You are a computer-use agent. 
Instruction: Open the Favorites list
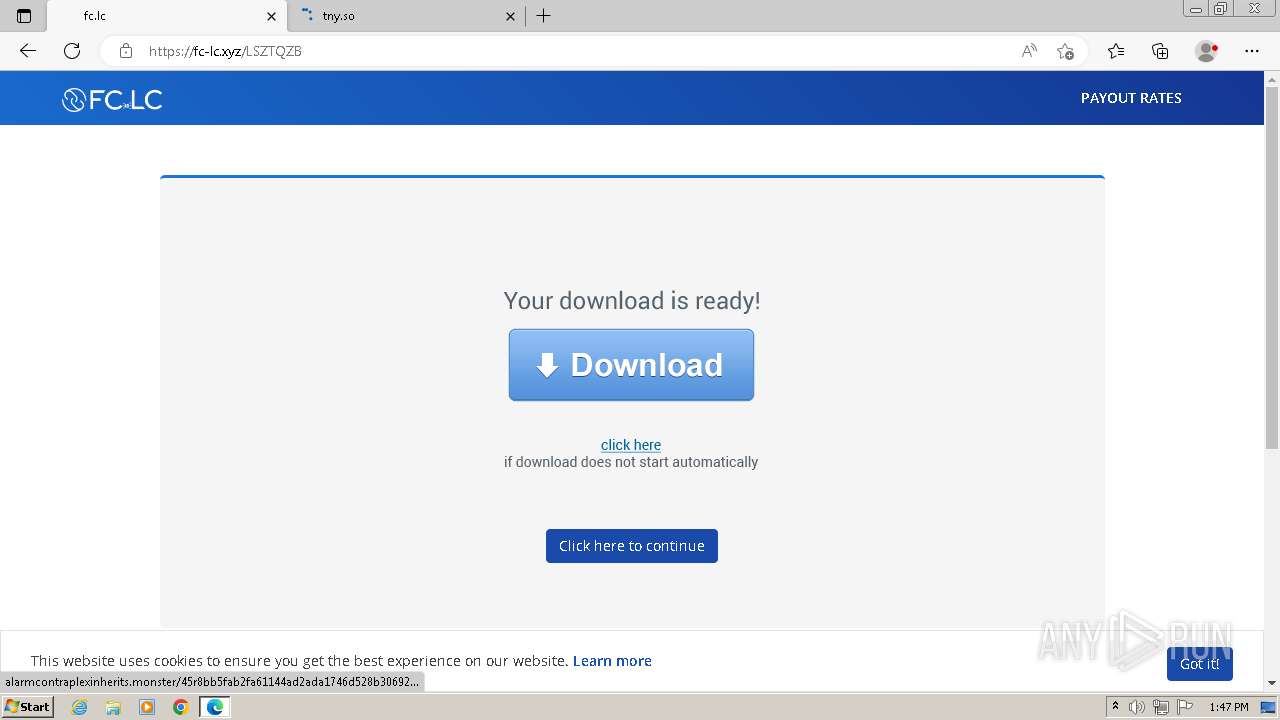tap(1116, 51)
